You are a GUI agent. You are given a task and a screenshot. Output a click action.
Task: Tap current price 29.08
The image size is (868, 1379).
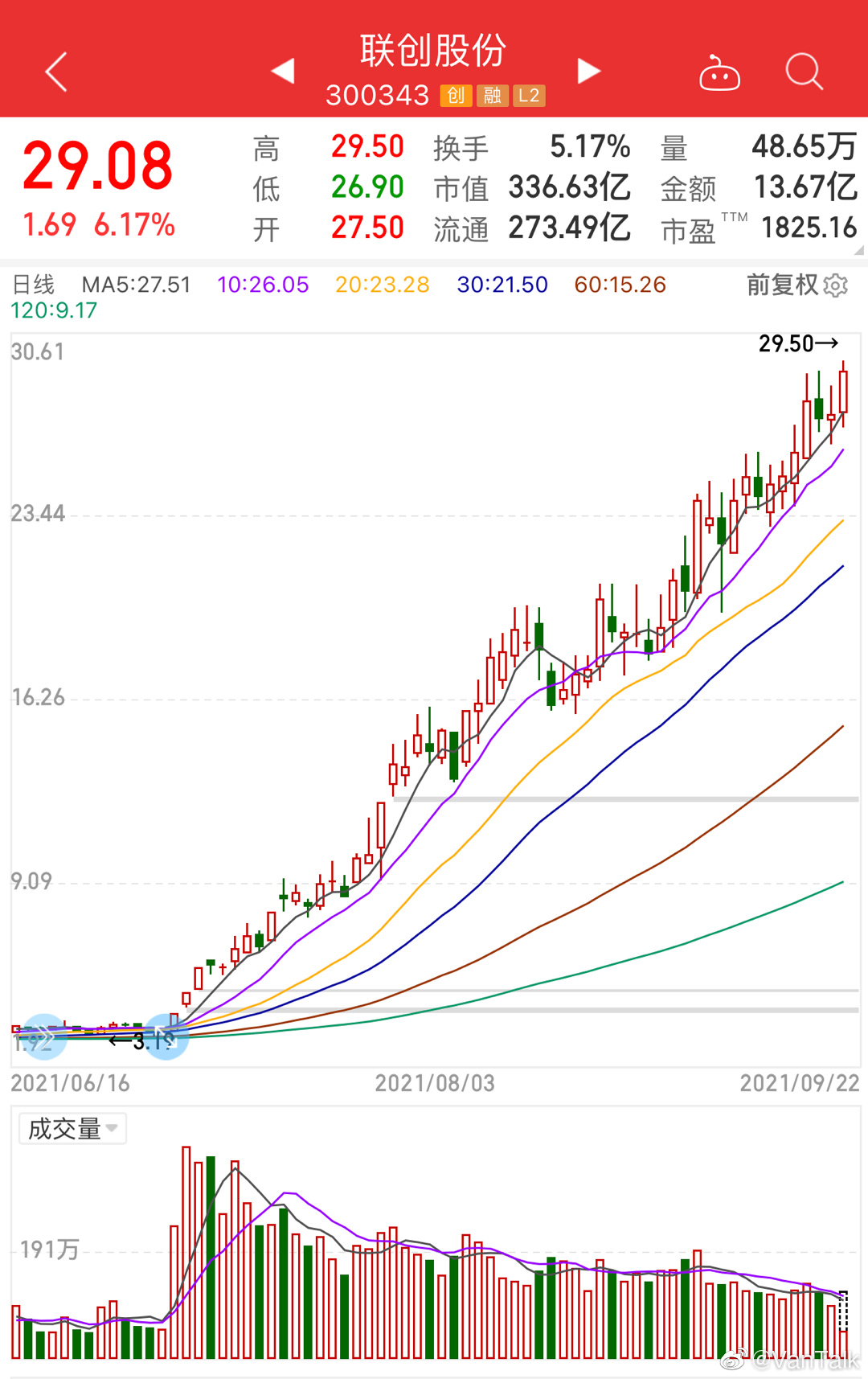[97, 166]
